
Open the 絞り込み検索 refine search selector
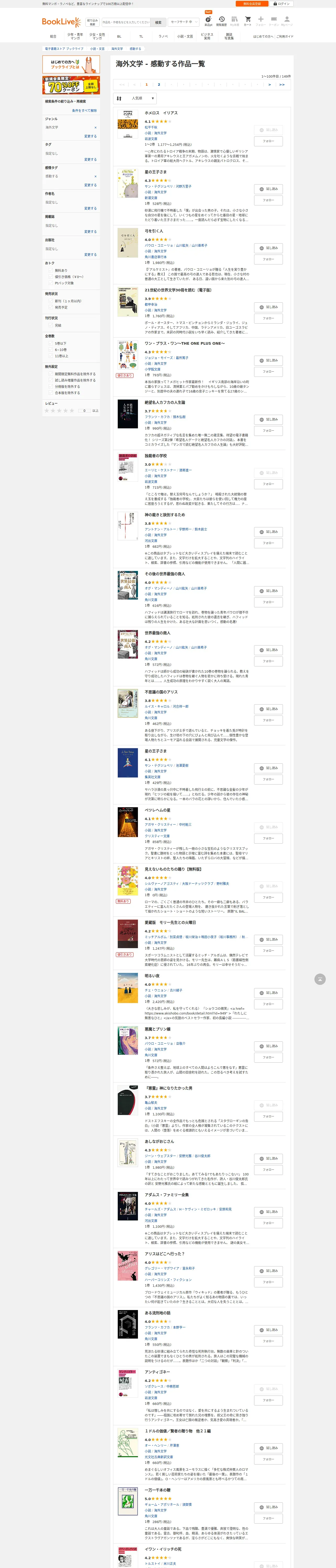(x=92, y=22)
